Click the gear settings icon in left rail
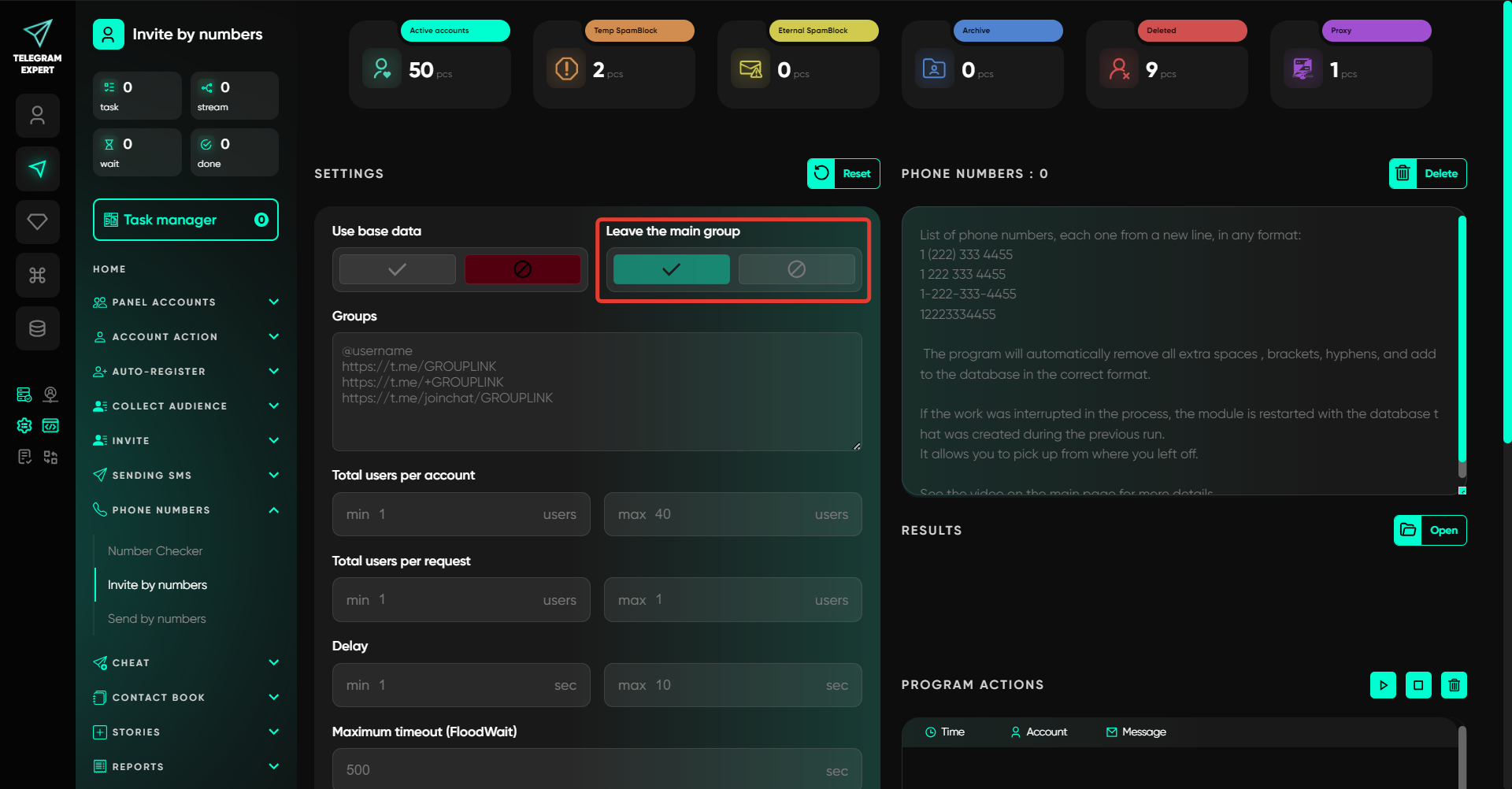1512x789 pixels. click(x=24, y=425)
